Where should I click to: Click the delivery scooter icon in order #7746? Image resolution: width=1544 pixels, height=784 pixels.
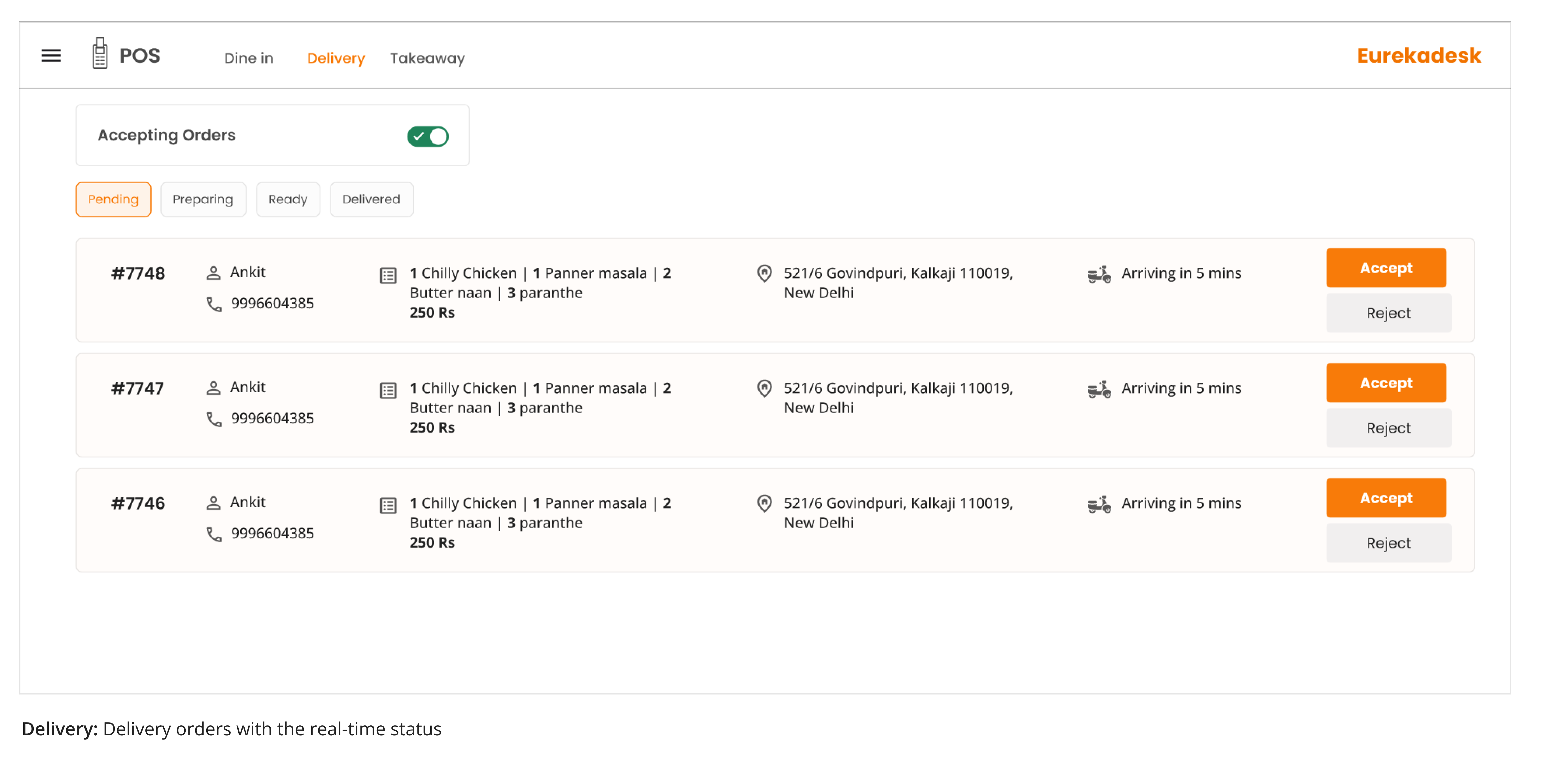click(x=1099, y=504)
